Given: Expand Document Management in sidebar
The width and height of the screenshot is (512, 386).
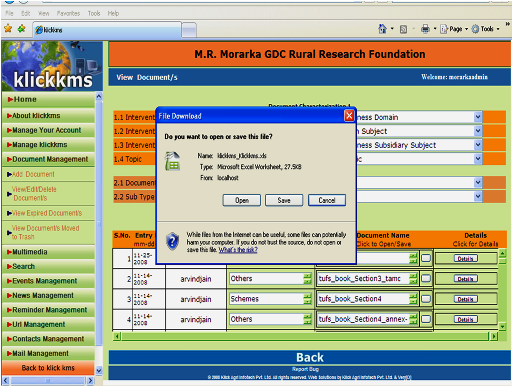Looking at the screenshot, I should (48, 159).
